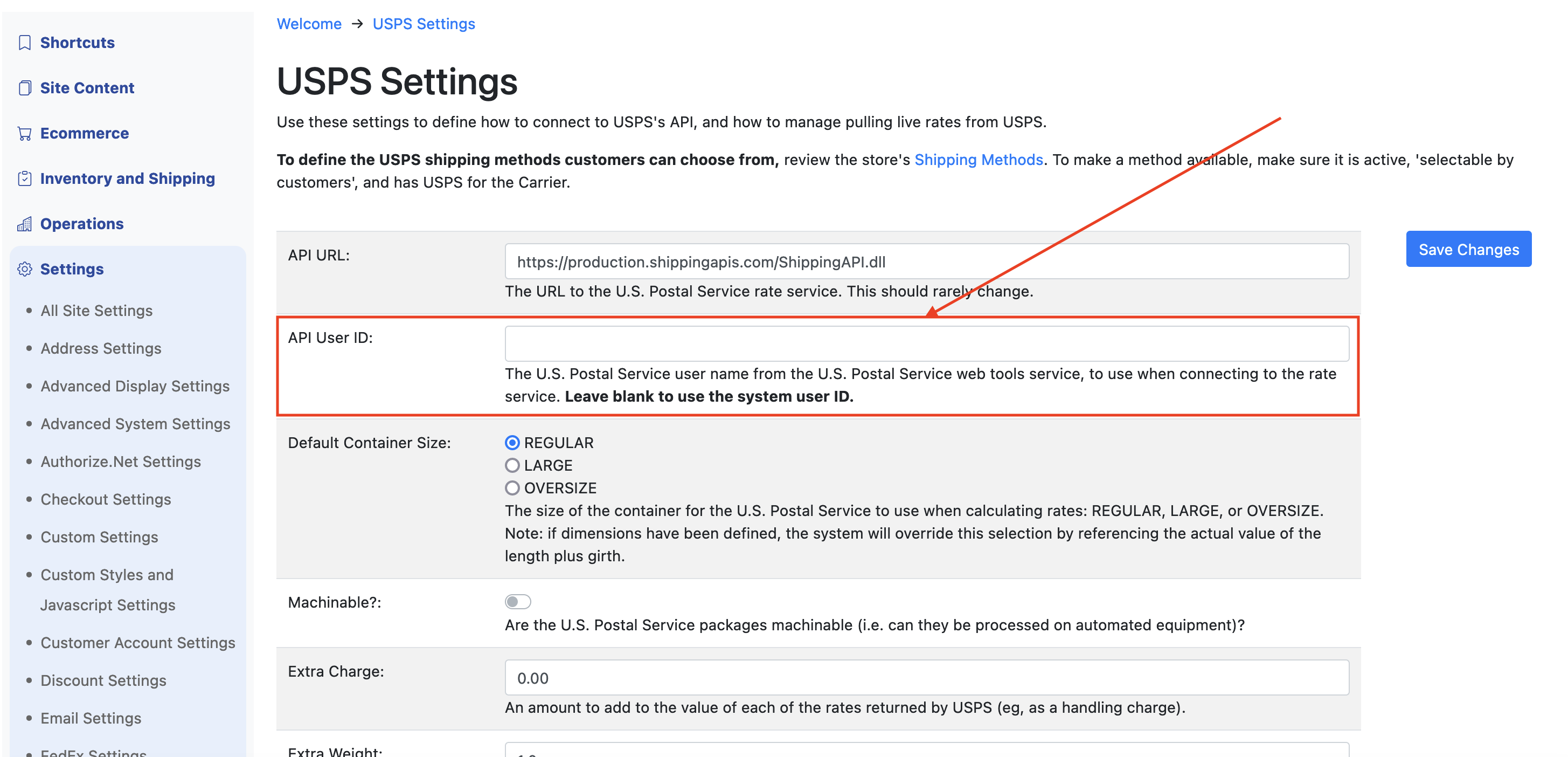Choose OVERSIZE as default container size
This screenshot has width=1568, height=757.
pyautogui.click(x=512, y=487)
